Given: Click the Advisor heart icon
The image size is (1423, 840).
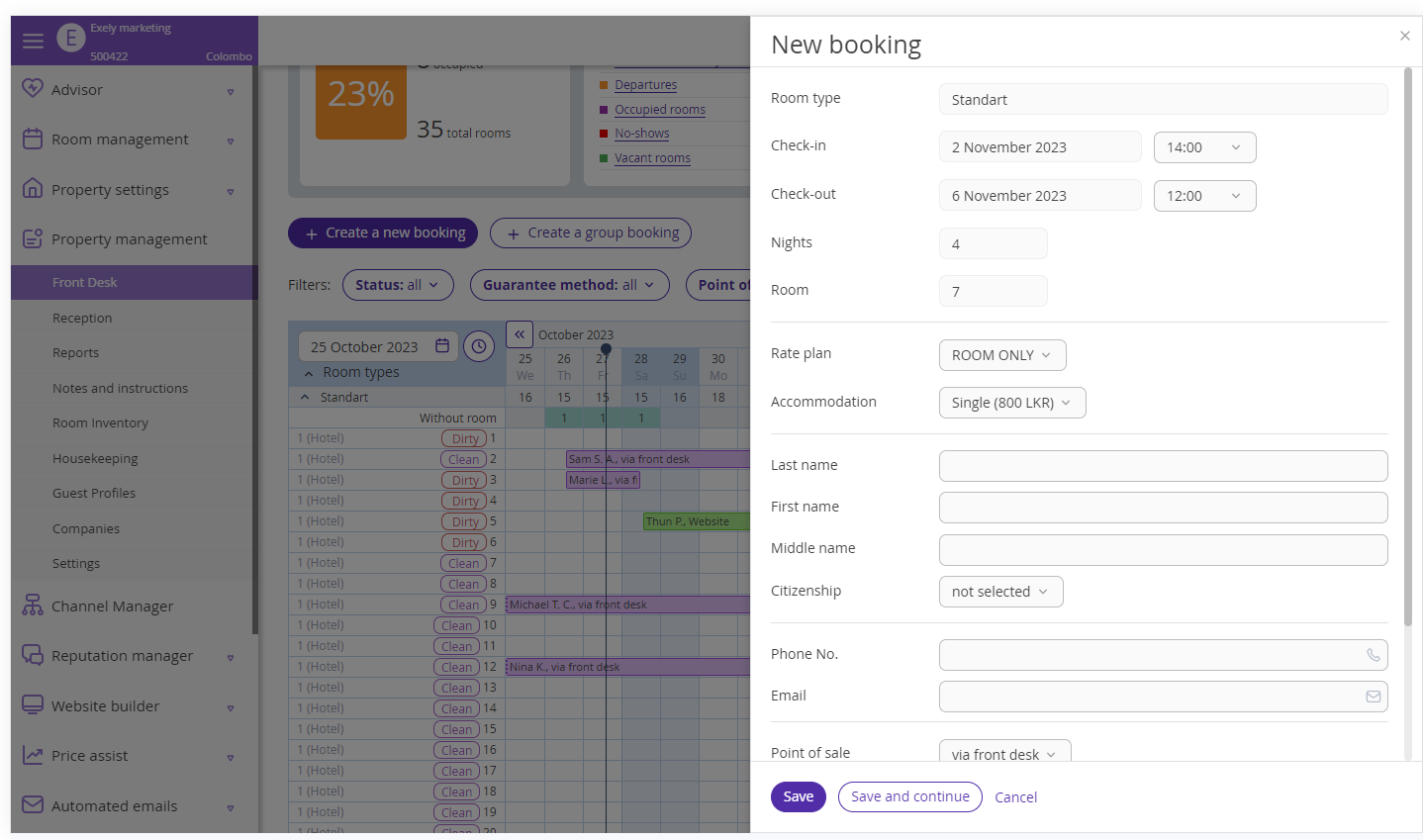Looking at the screenshot, I should pos(33,89).
